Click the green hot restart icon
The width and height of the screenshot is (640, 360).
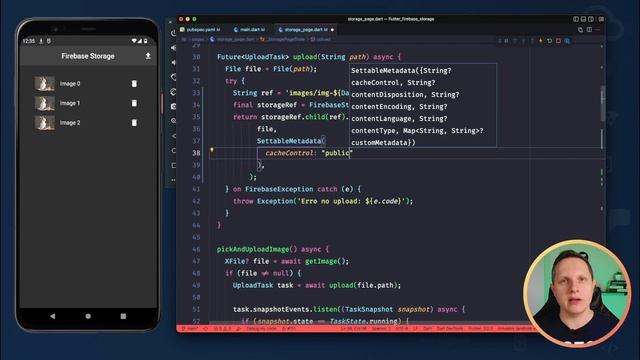550,41
